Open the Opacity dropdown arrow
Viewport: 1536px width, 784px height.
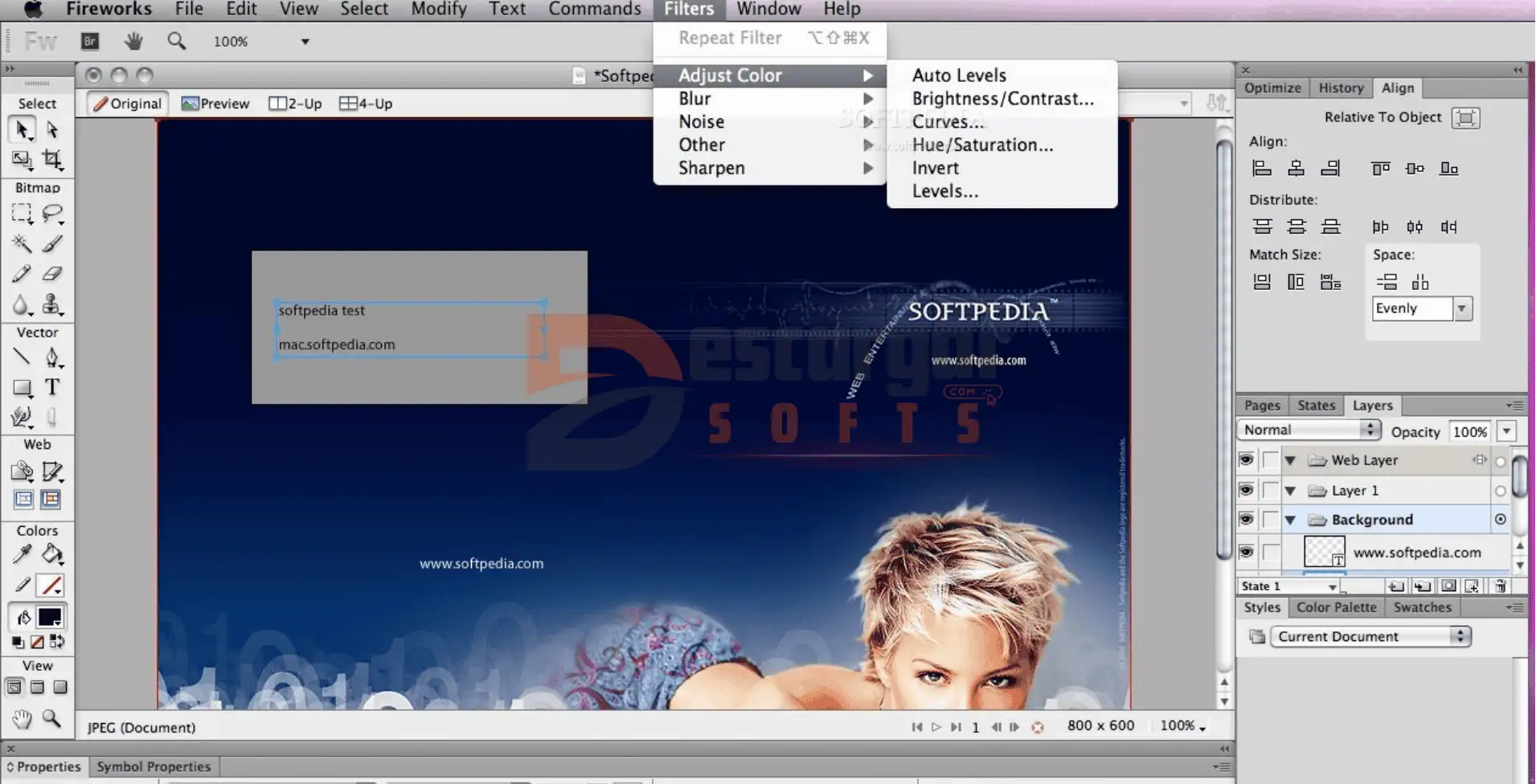[x=1507, y=431]
